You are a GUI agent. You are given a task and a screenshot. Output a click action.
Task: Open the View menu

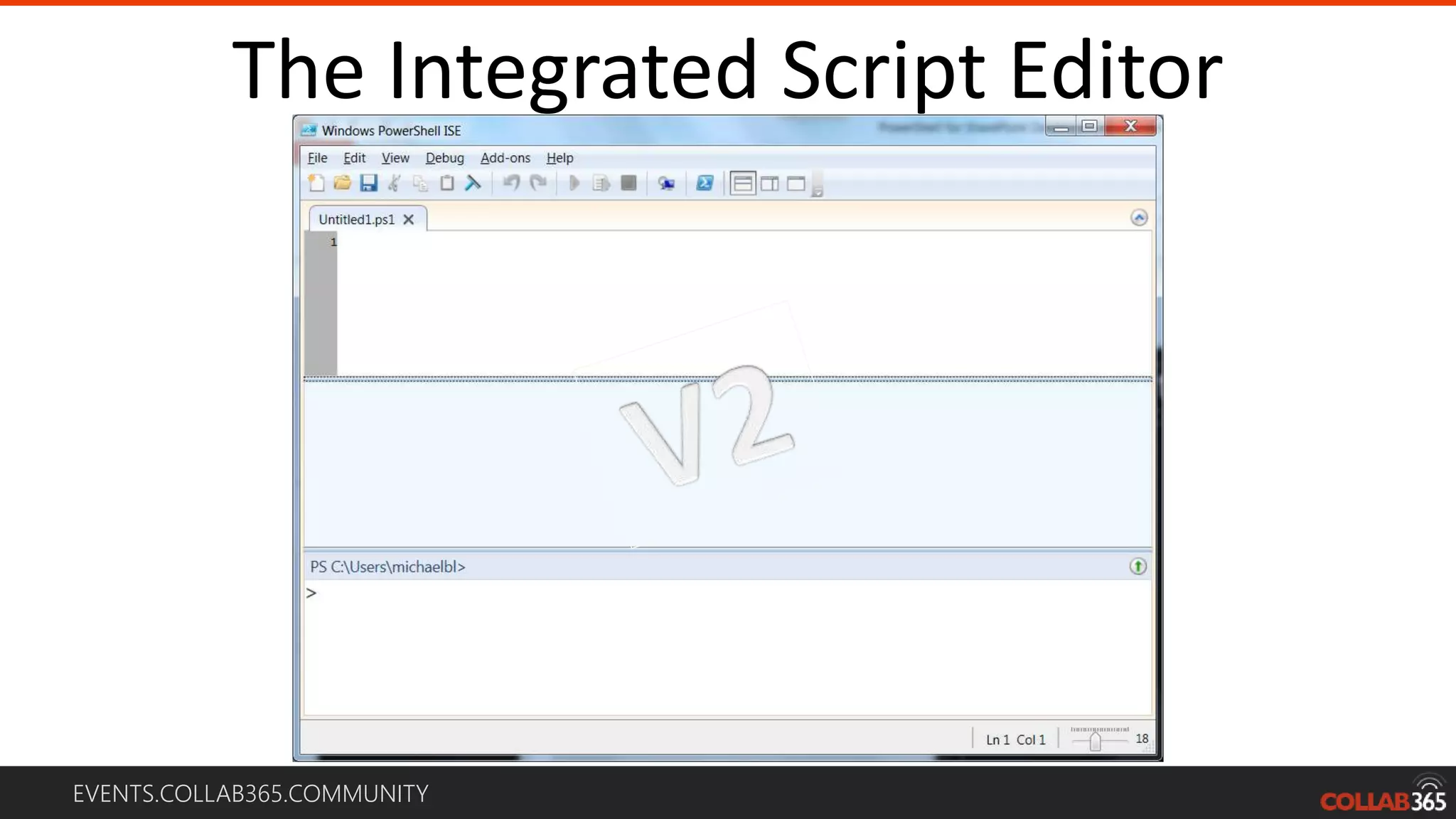(x=395, y=158)
